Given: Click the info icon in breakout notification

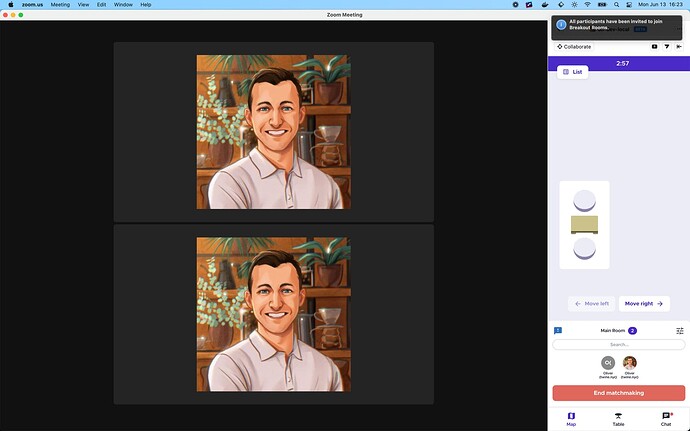Looking at the screenshot, I should pos(561,25).
